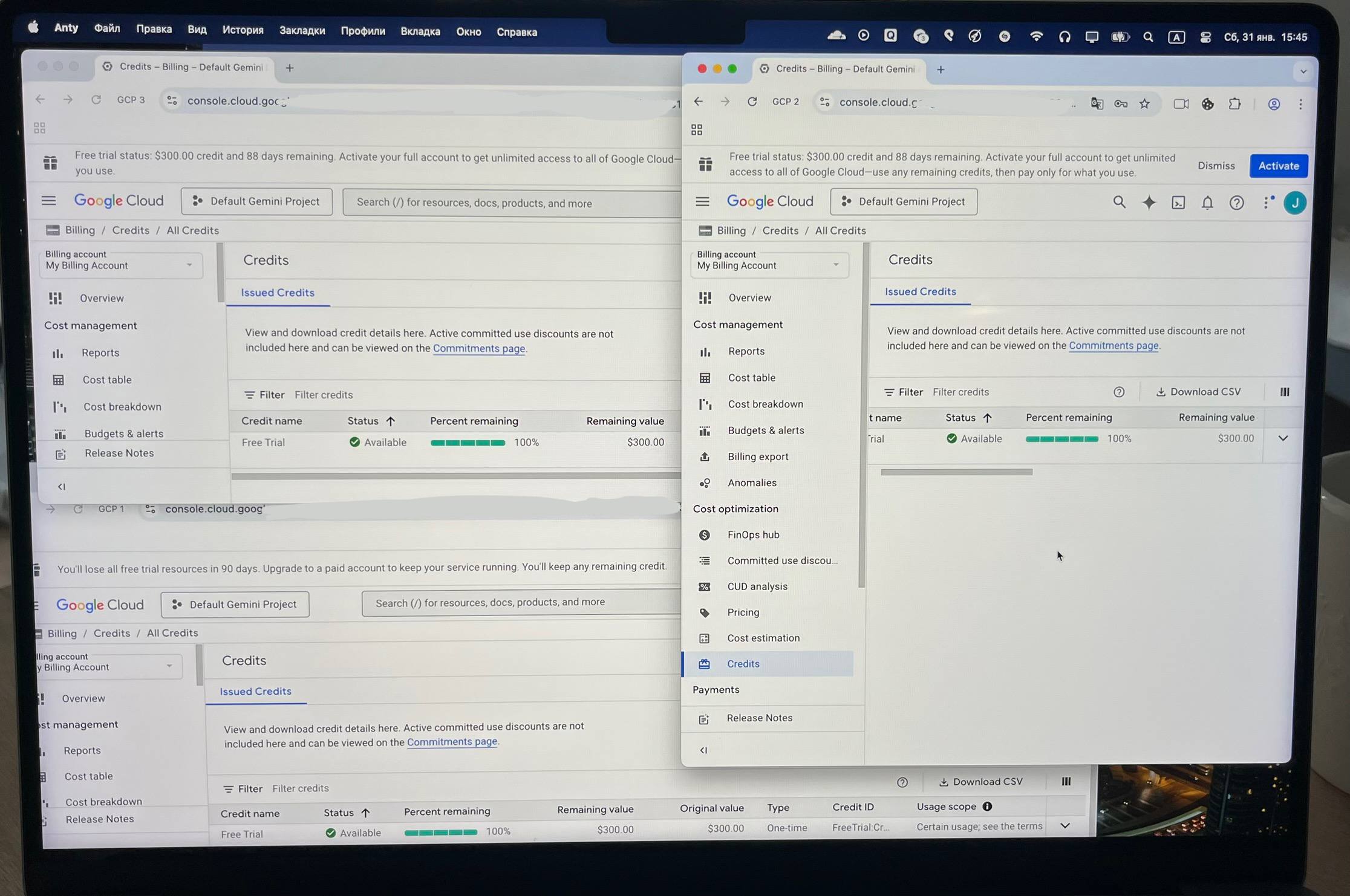
Task: Open column display options icon
Action: point(1285,392)
